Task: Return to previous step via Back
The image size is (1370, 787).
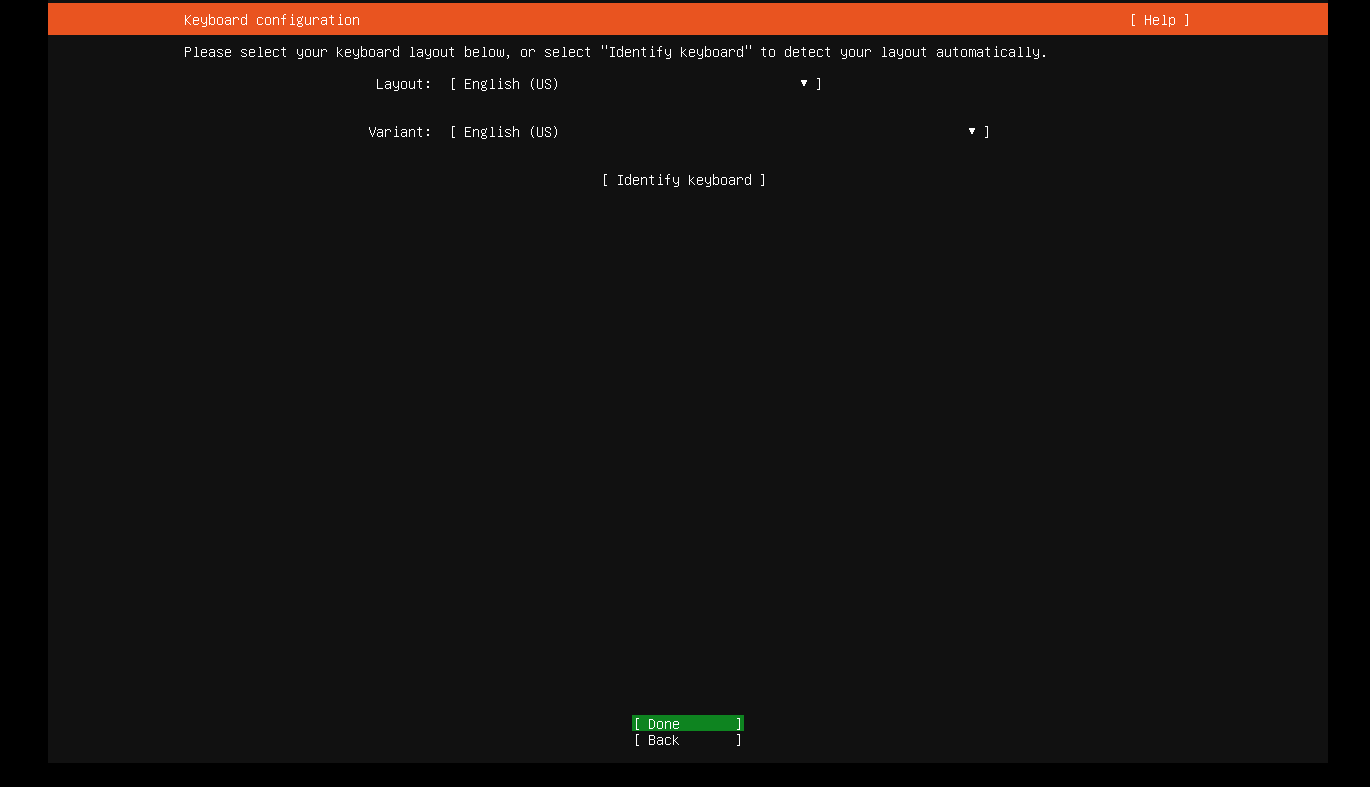Action: tap(687, 740)
